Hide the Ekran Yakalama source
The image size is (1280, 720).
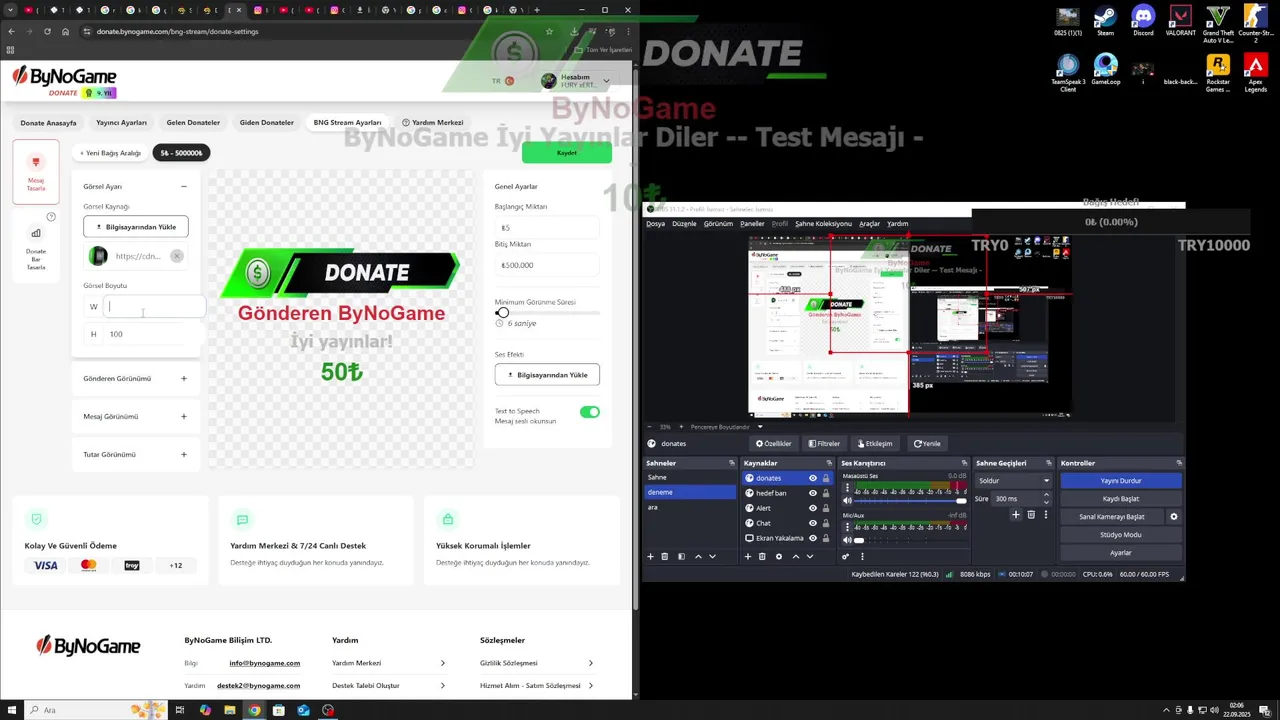(x=813, y=538)
